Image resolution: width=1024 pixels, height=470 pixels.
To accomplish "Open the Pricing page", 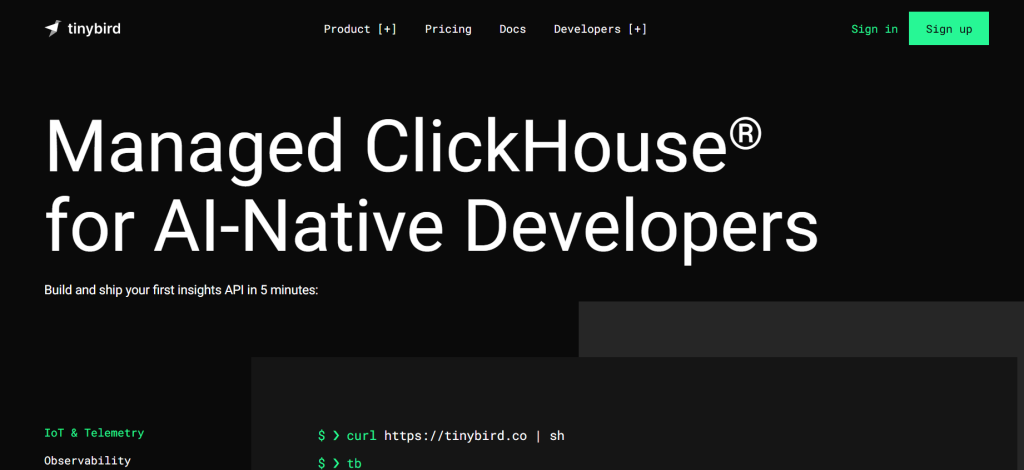I will click(x=448, y=29).
